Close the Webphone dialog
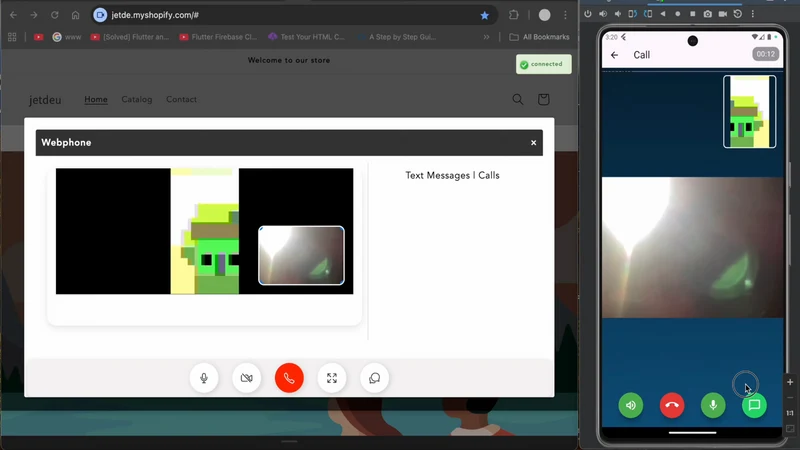Image resolution: width=800 pixels, height=450 pixels. point(533,143)
